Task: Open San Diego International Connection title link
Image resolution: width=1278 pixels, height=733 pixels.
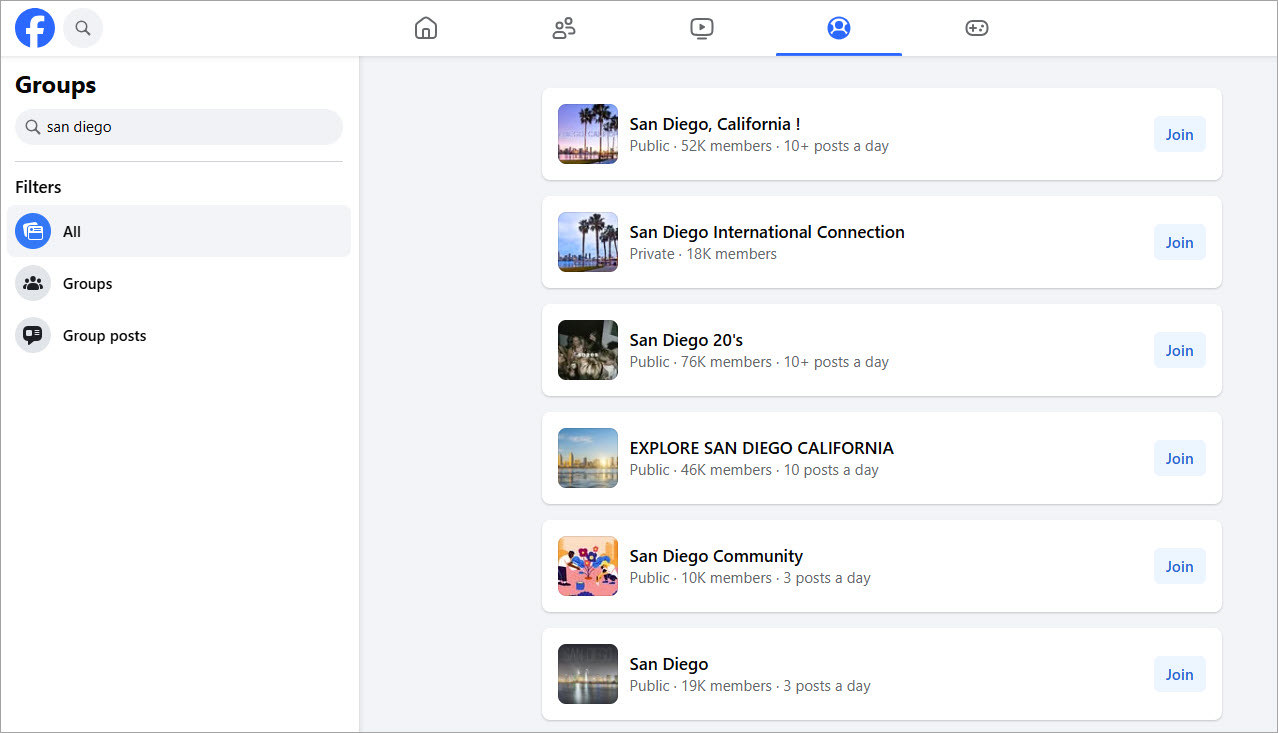Action: [x=767, y=232]
